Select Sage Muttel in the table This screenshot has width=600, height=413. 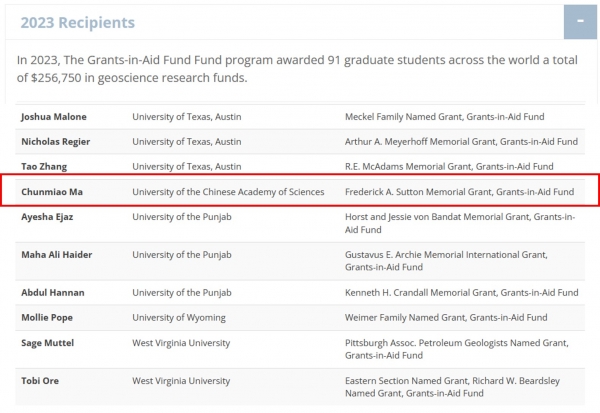pos(47,343)
